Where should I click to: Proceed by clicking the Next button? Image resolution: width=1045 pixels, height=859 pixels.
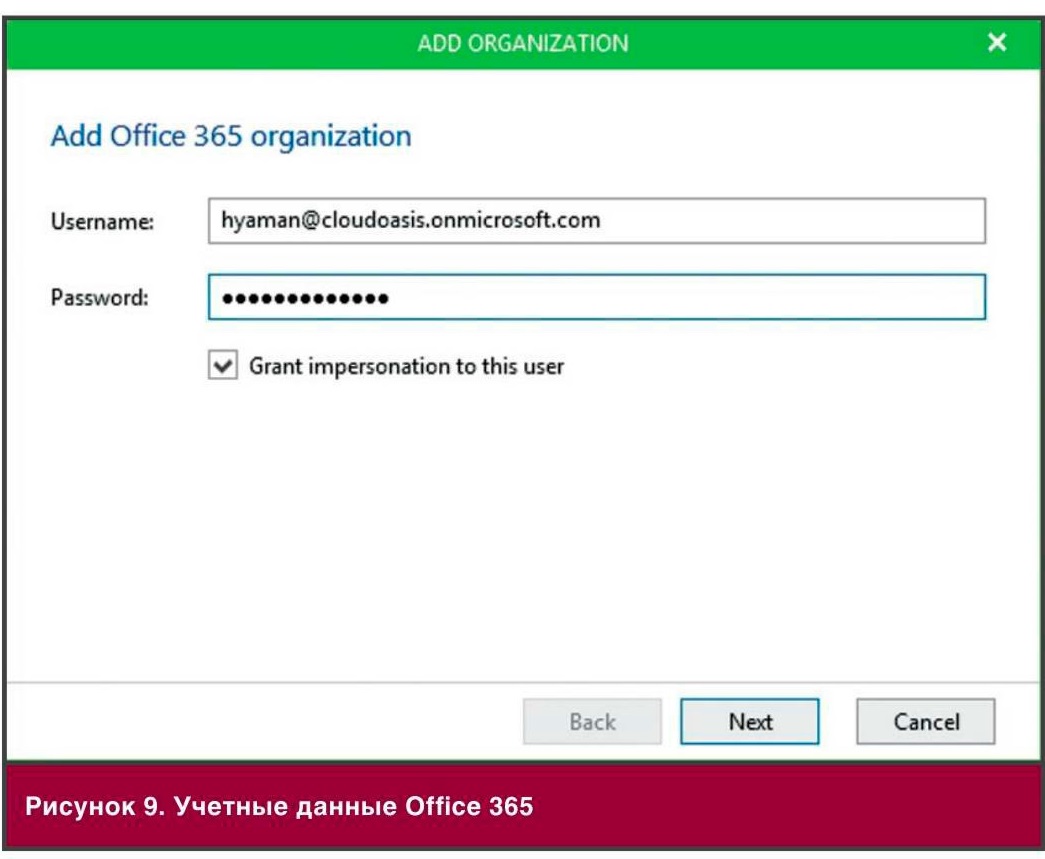click(750, 721)
